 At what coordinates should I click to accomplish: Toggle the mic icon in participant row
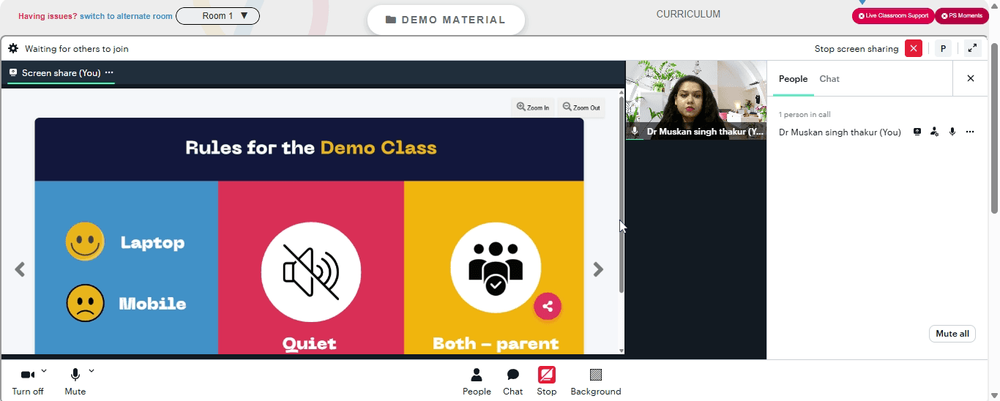click(952, 132)
